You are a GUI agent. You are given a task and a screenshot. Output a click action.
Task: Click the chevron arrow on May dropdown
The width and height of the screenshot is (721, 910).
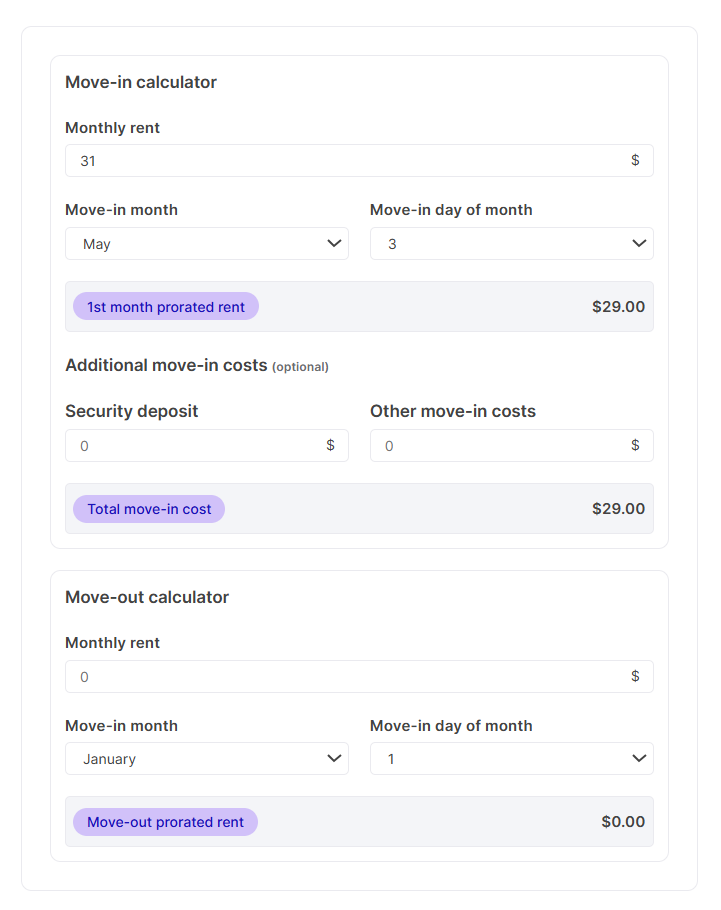(x=334, y=243)
